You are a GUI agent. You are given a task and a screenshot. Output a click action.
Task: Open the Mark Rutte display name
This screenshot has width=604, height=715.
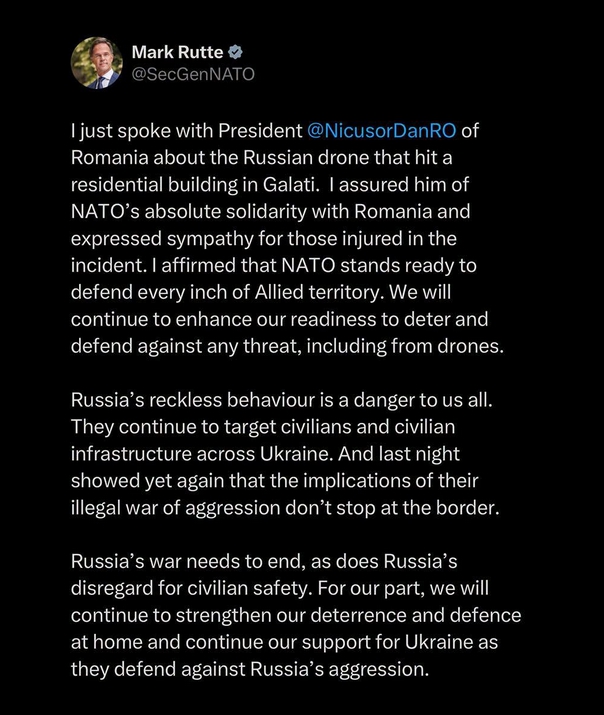pos(177,52)
